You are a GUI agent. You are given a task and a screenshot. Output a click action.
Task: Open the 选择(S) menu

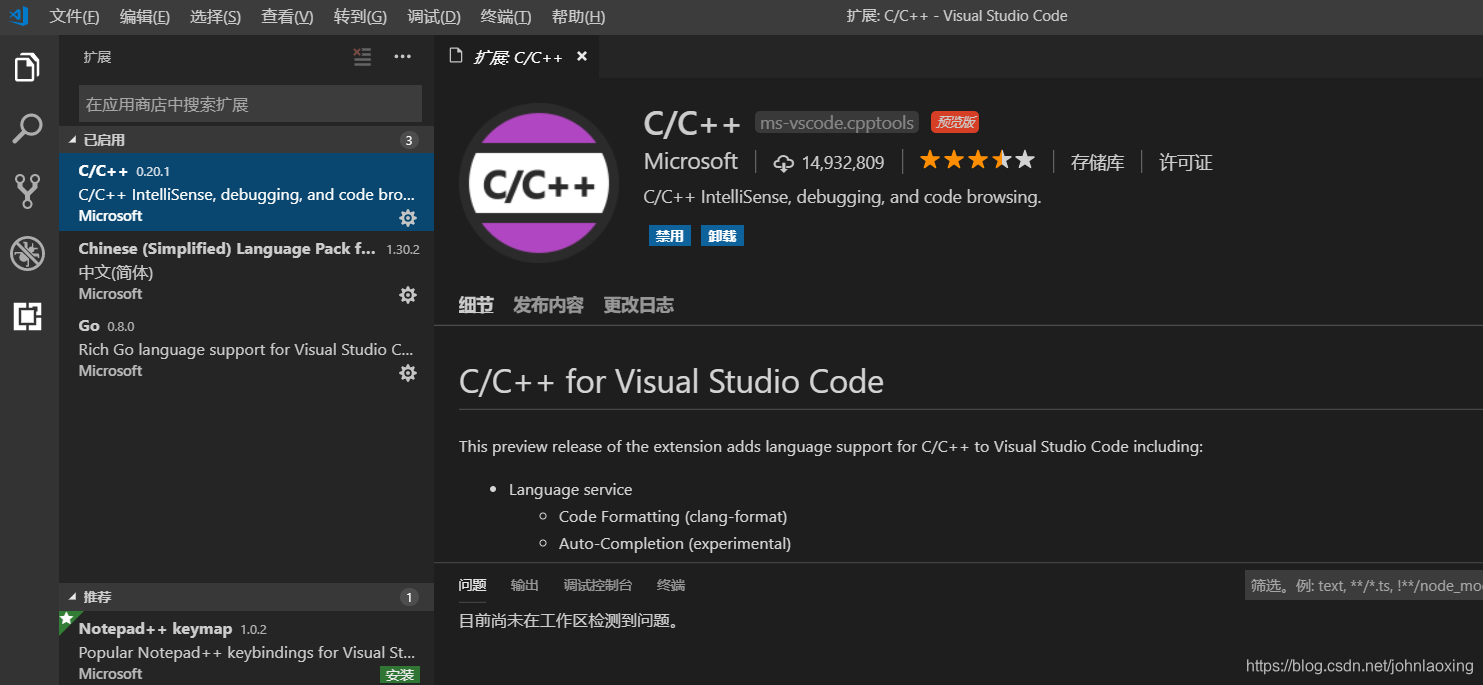tap(215, 17)
